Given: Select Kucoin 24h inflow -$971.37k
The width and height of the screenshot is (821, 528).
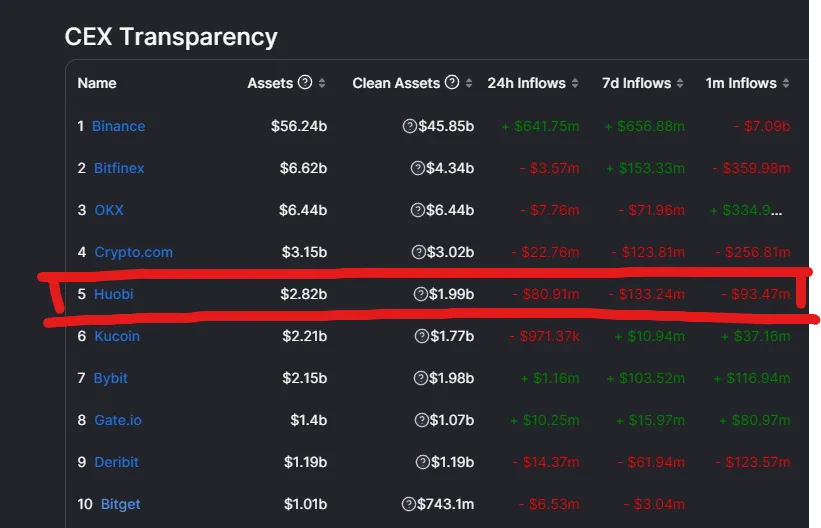Looking at the screenshot, I should (544, 336).
